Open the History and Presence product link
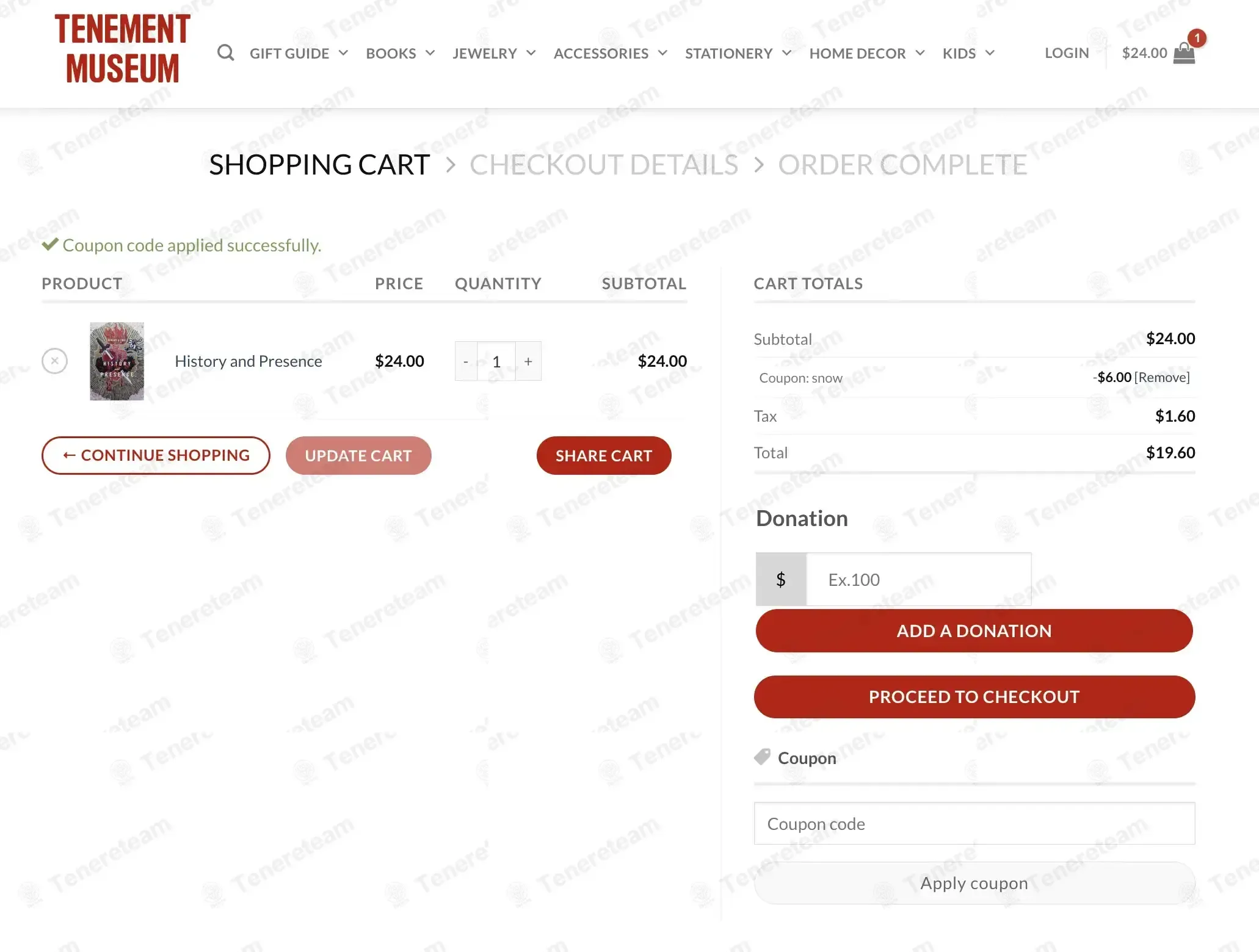The image size is (1259, 952). (x=248, y=361)
